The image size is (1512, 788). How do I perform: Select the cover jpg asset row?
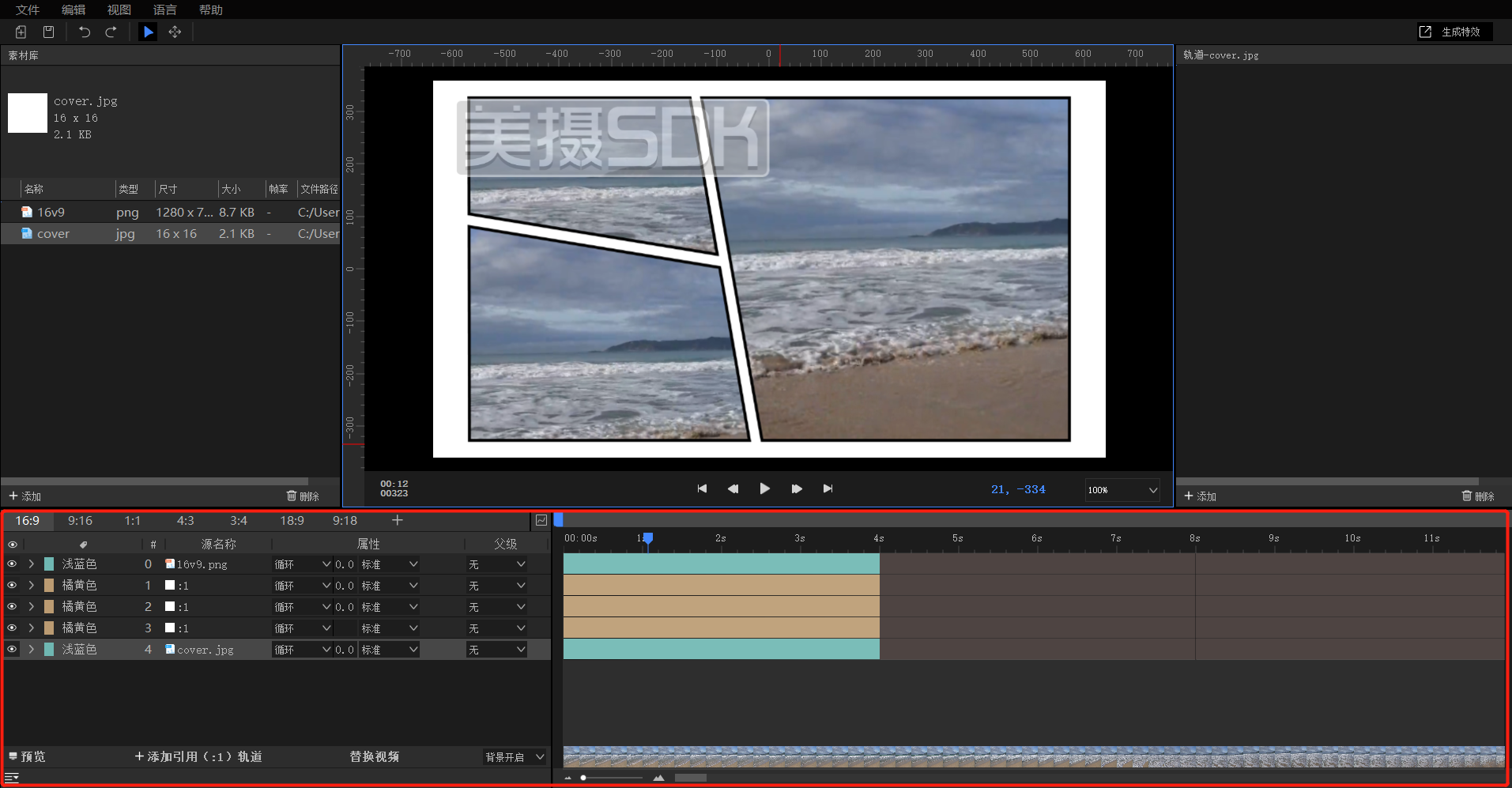(x=170, y=233)
